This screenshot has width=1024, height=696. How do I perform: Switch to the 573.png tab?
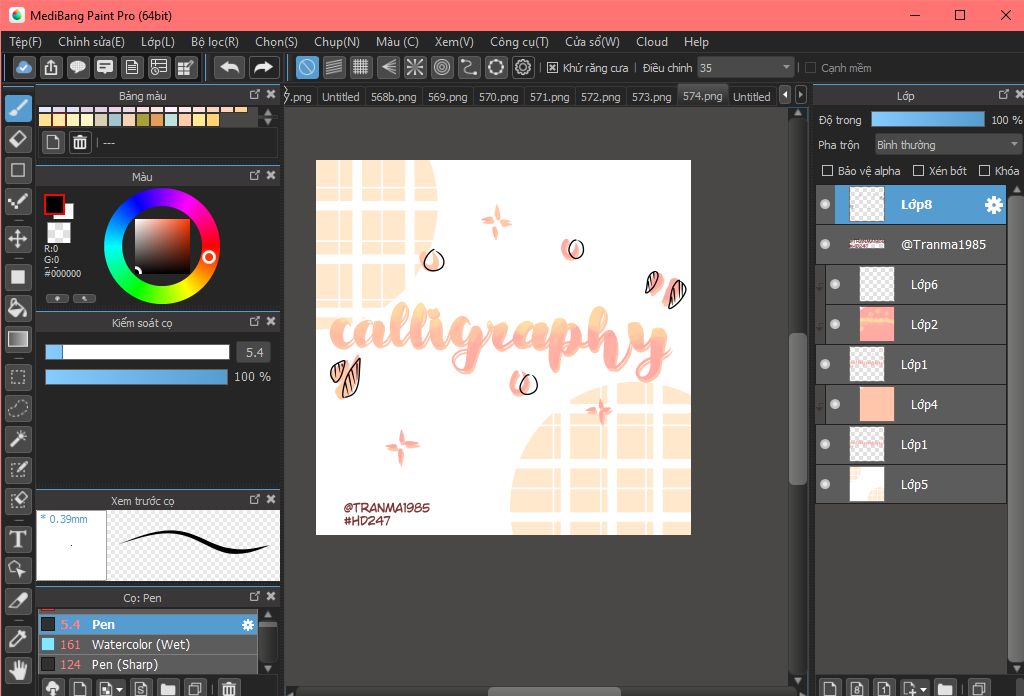pyautogui.click(x=651, y=97)
